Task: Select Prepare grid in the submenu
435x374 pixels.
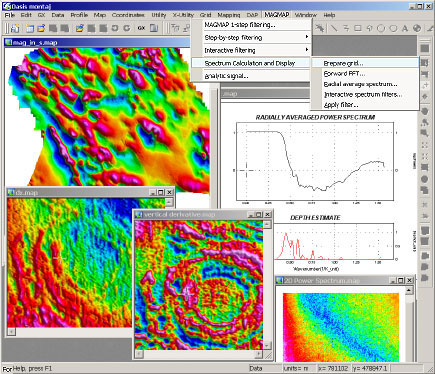Action: [365, 63]
